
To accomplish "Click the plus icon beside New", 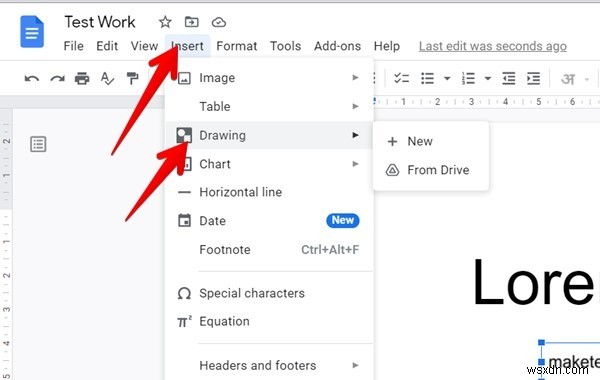I will coord(392,142).
